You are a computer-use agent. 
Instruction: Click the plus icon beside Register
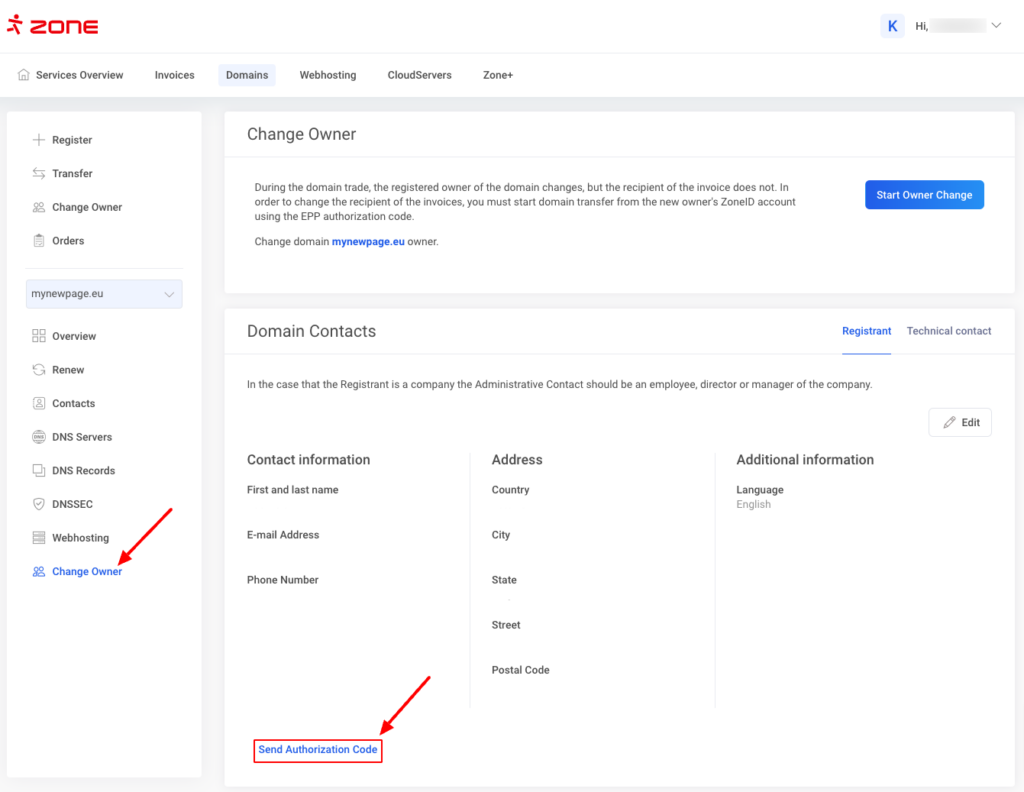coord(39,140)
